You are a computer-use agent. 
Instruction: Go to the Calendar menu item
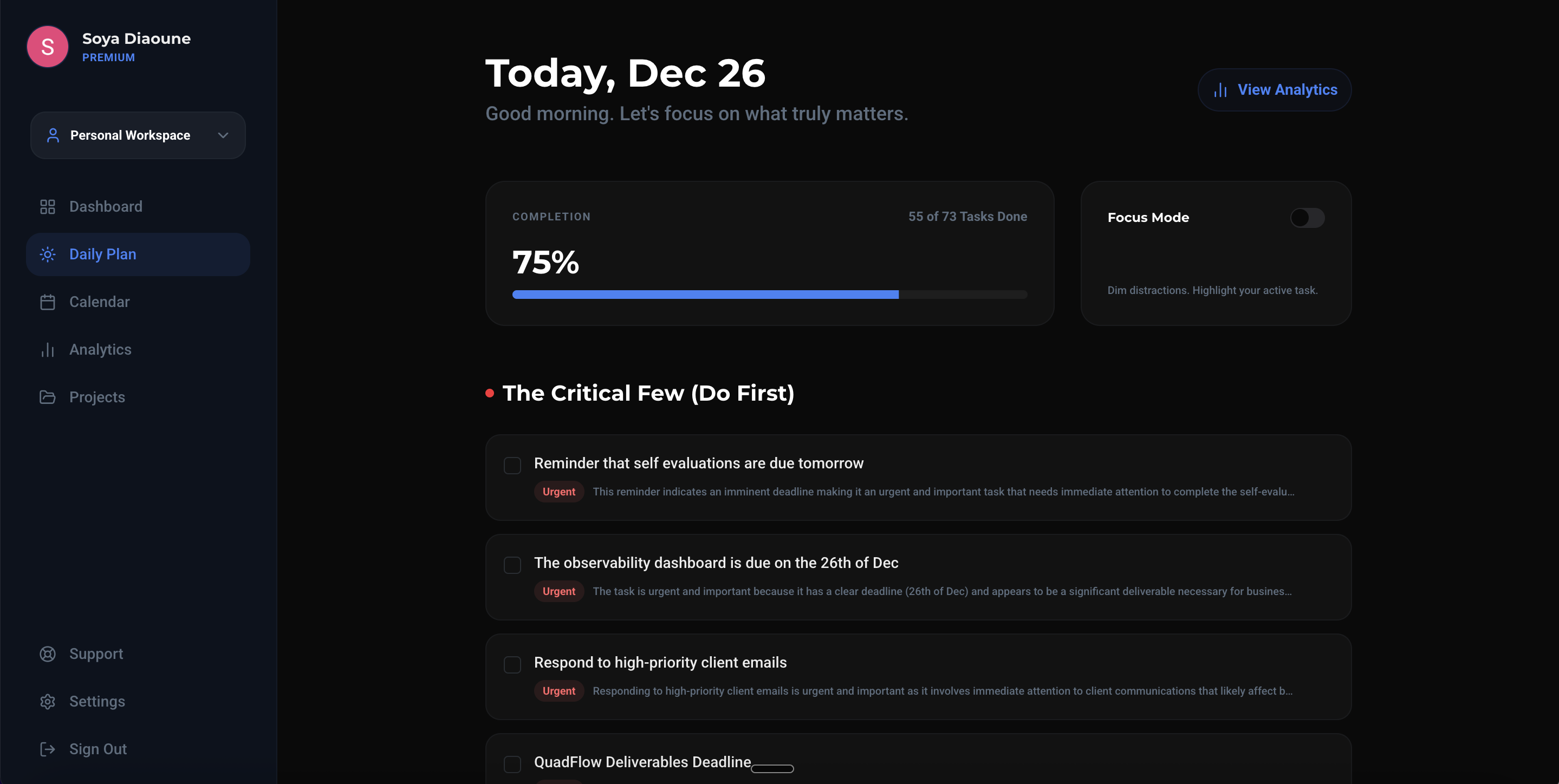[99, 302]
